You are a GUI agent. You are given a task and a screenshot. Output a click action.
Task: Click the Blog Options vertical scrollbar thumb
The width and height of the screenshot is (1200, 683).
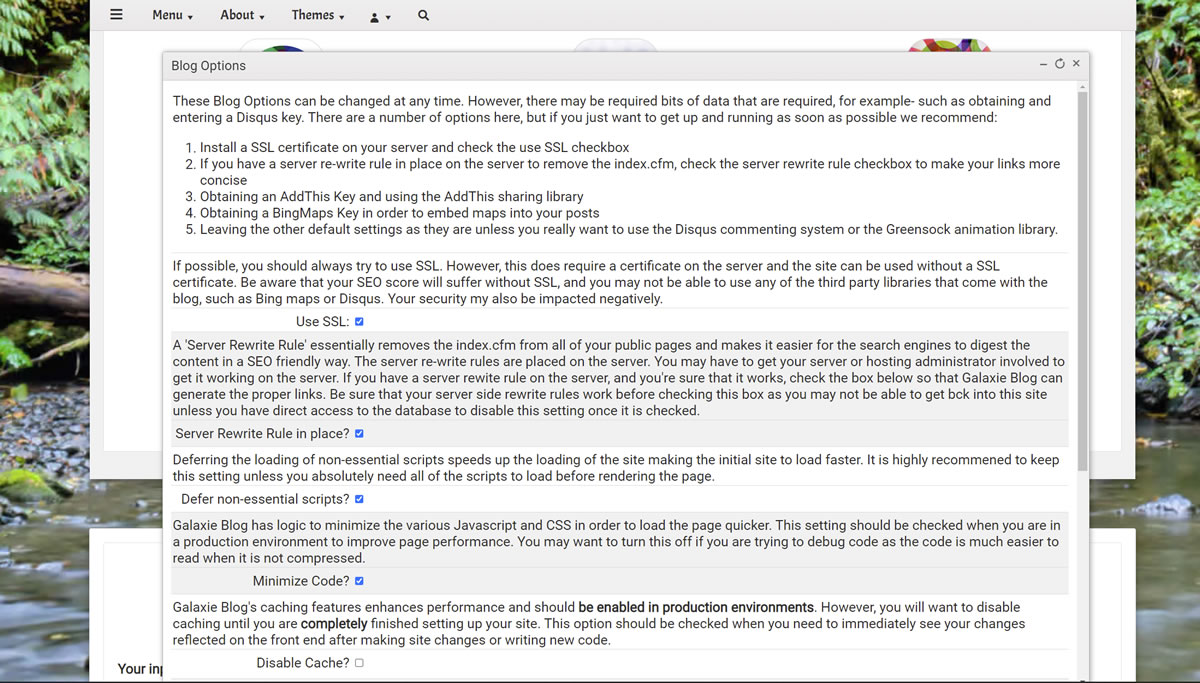coord(1082,283)
